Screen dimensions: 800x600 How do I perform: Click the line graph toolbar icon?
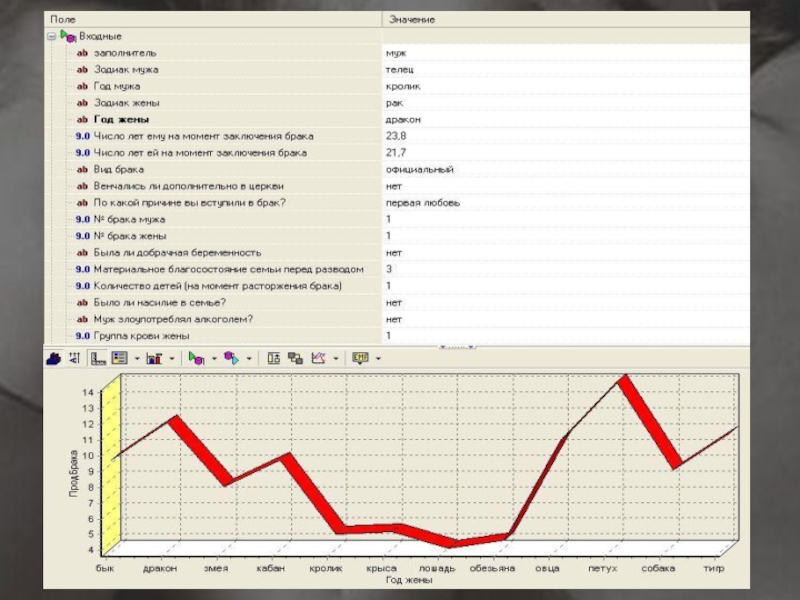tap(319, 357)
